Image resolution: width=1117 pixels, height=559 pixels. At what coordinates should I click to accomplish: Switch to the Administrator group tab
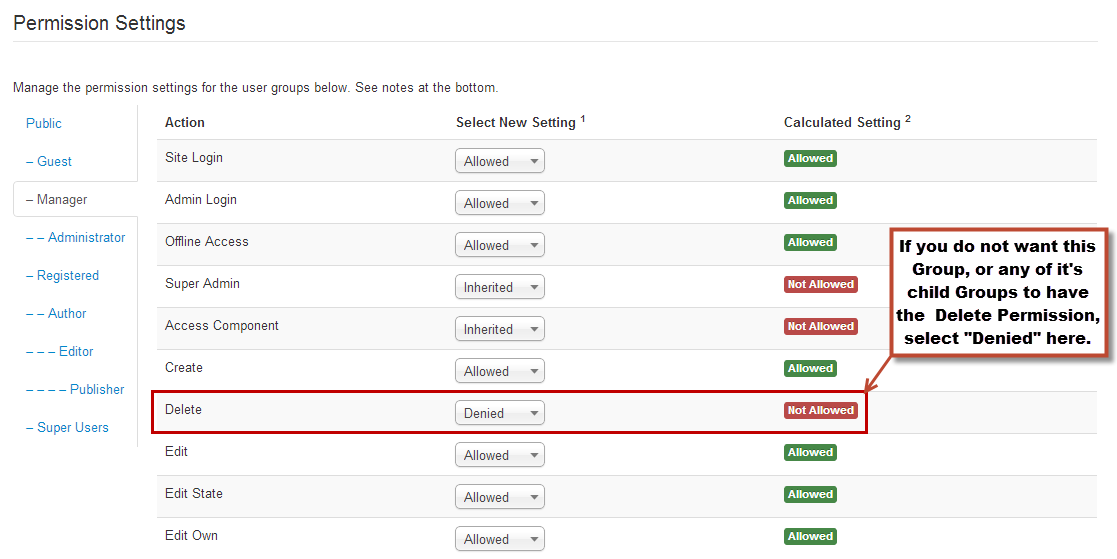pyautogui.click(x=76, y=237)
